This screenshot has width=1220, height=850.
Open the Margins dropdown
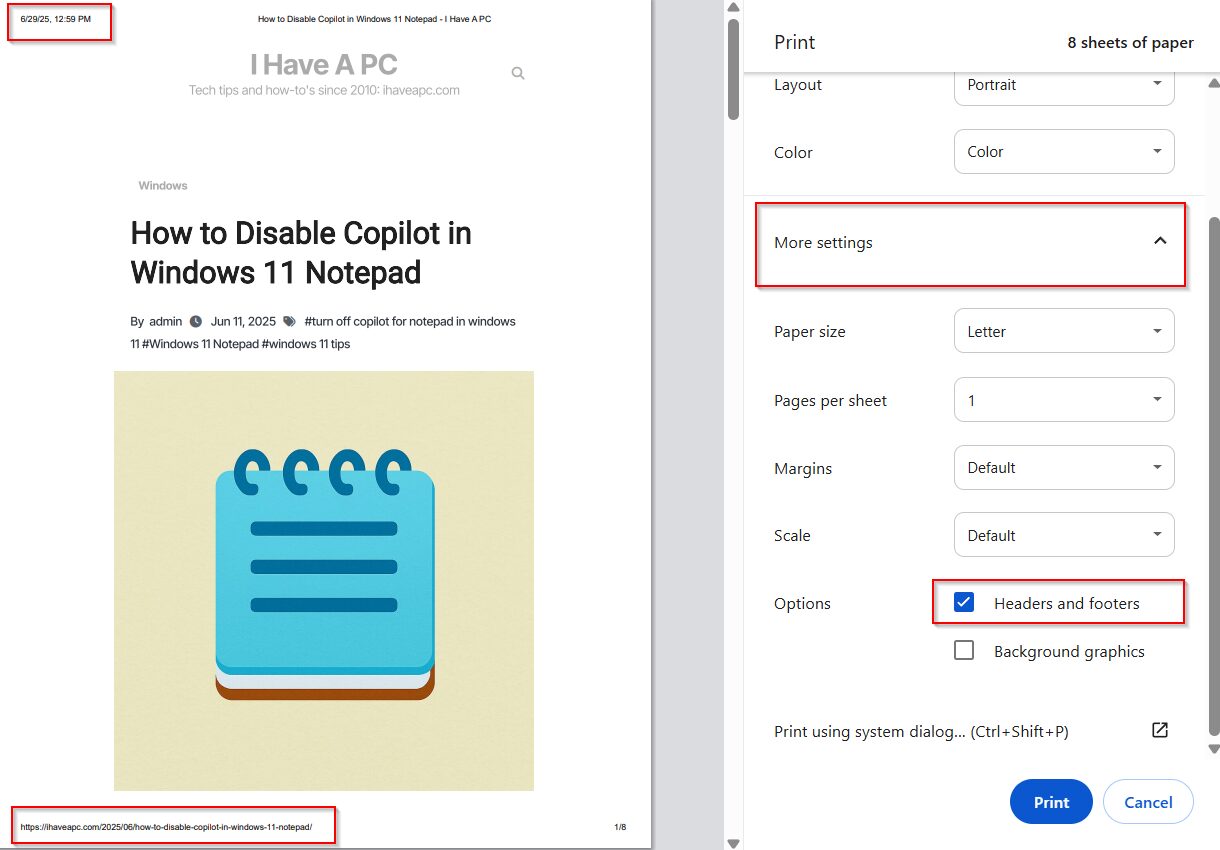point(1064,467)
